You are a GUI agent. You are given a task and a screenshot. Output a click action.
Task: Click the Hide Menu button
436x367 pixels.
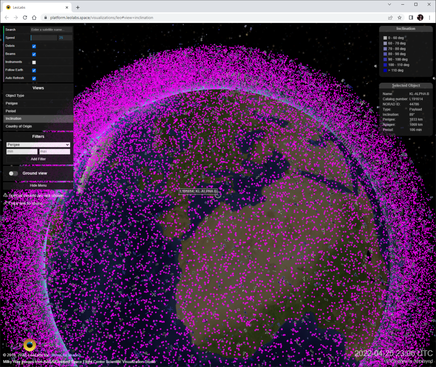point(38,185)
